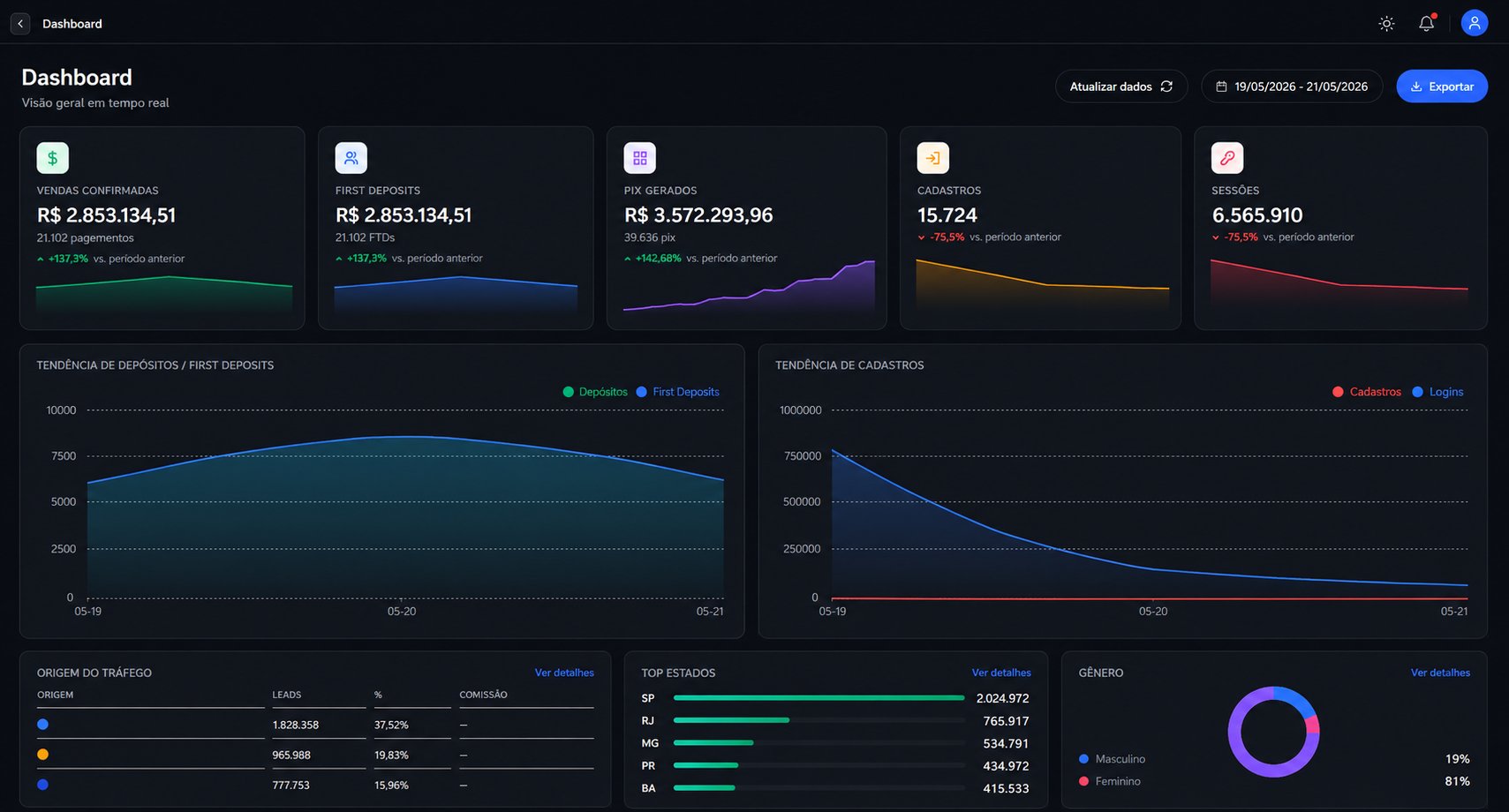This screenshot has width=1509, height=812.
Task: Click the PR state progress bar
Action: [x=819, y=765]
